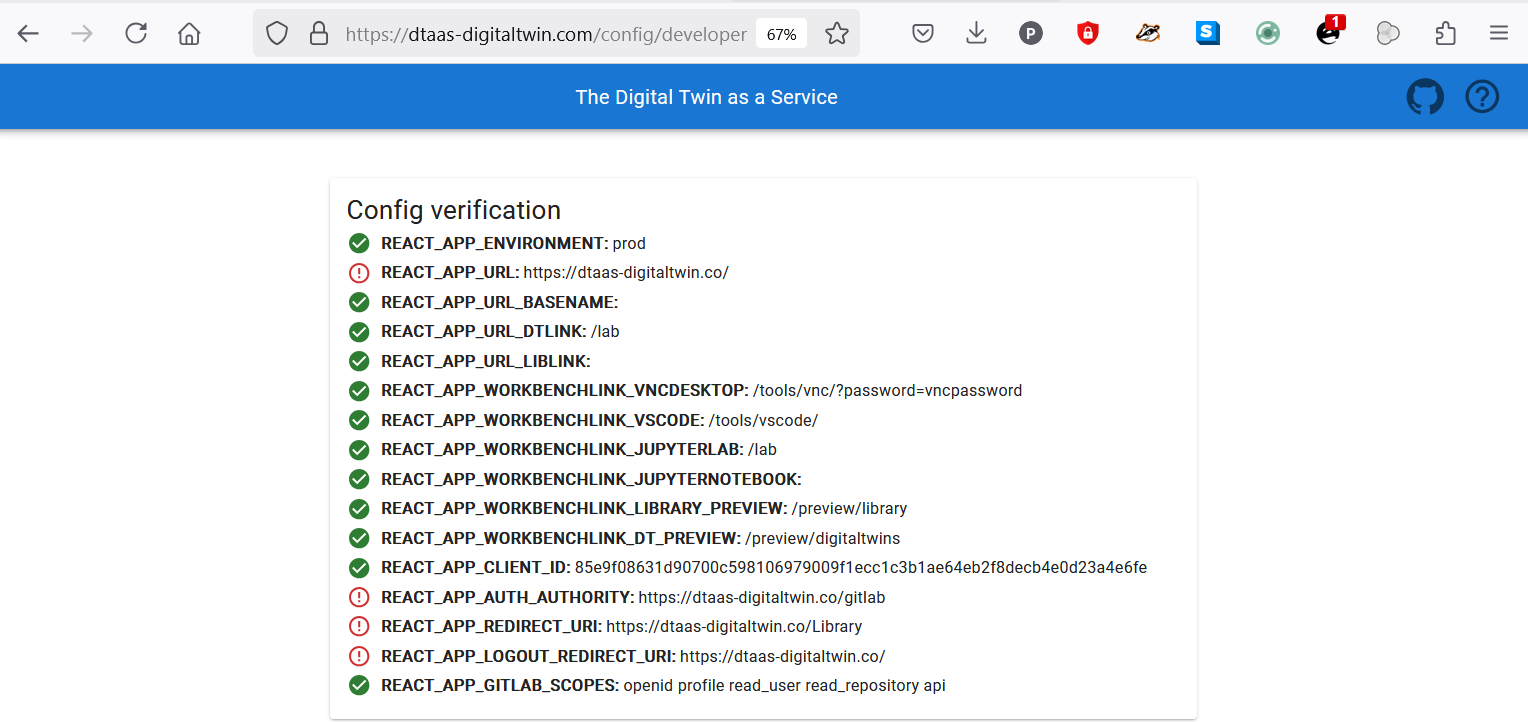
Task: Bookmark this page with the star icon
Action: 837,32
